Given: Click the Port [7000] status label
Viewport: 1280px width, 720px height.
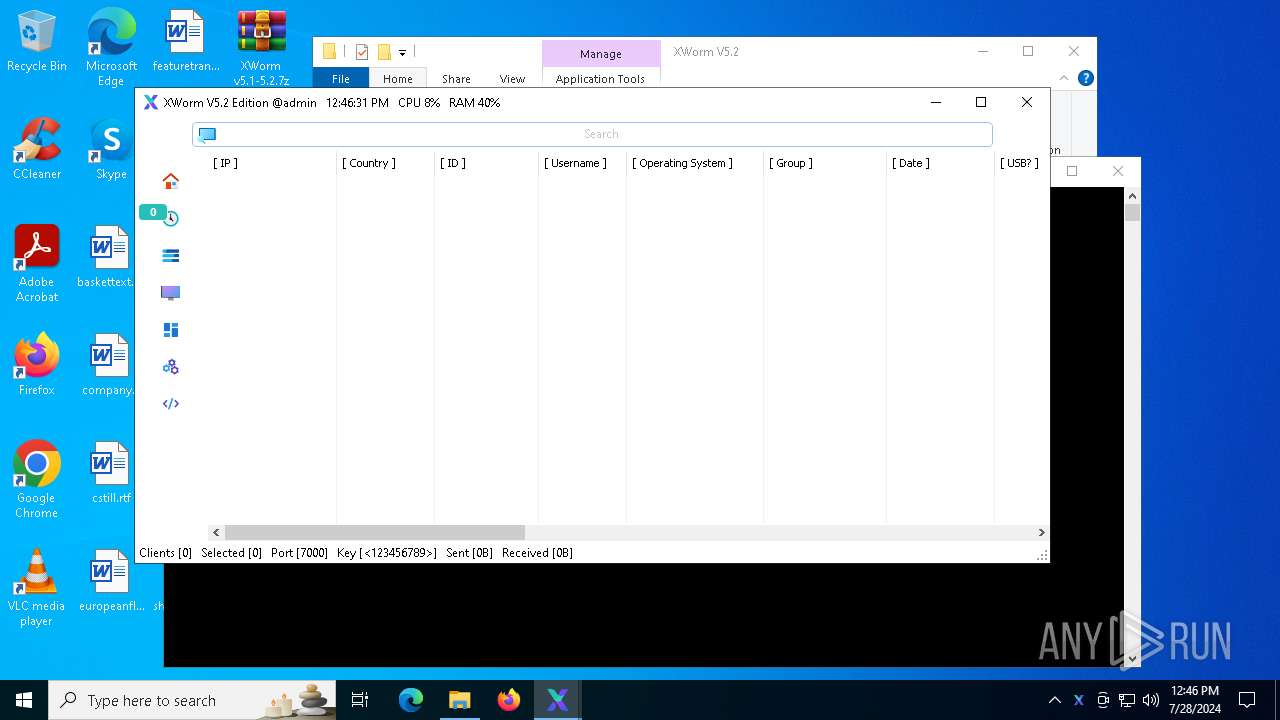Looking at the screenshot, I should click(299, 553).
